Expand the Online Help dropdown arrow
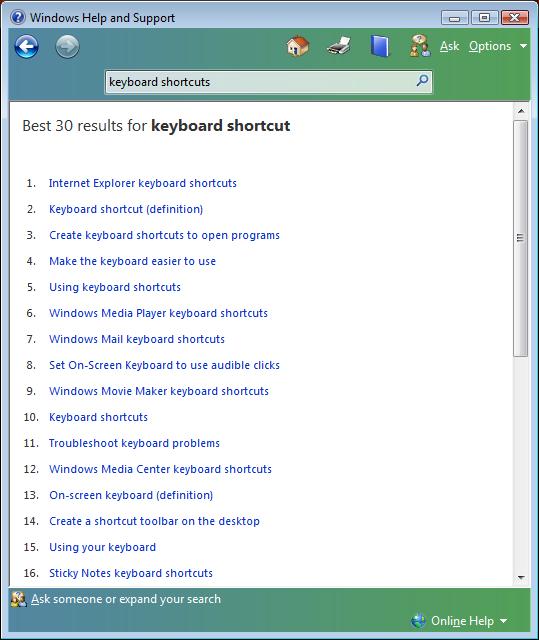 pyautogui.click(x=504, y=621)
